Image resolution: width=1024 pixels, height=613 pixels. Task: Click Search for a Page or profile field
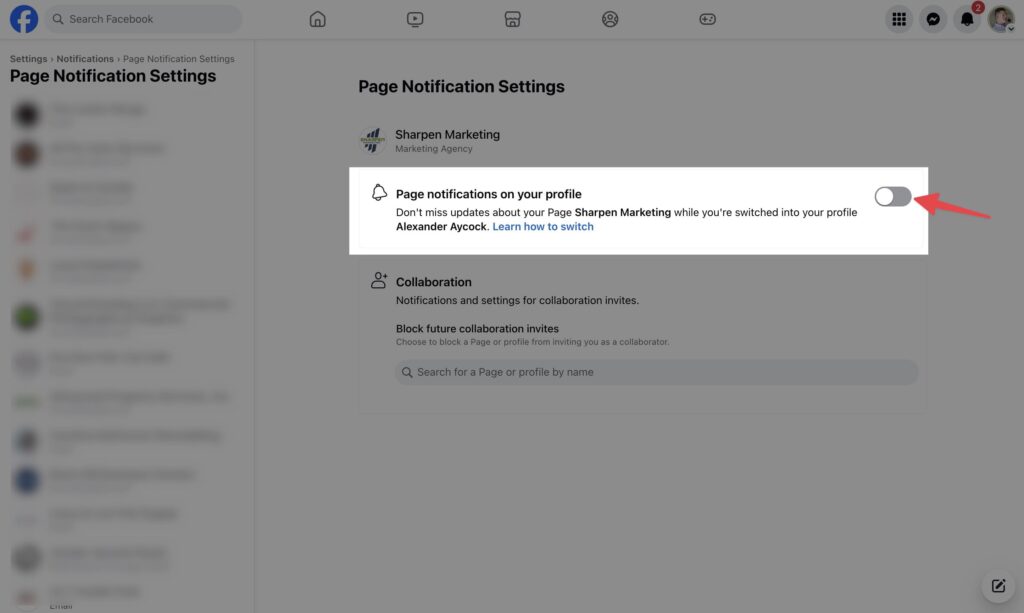(x=656, y=372)
